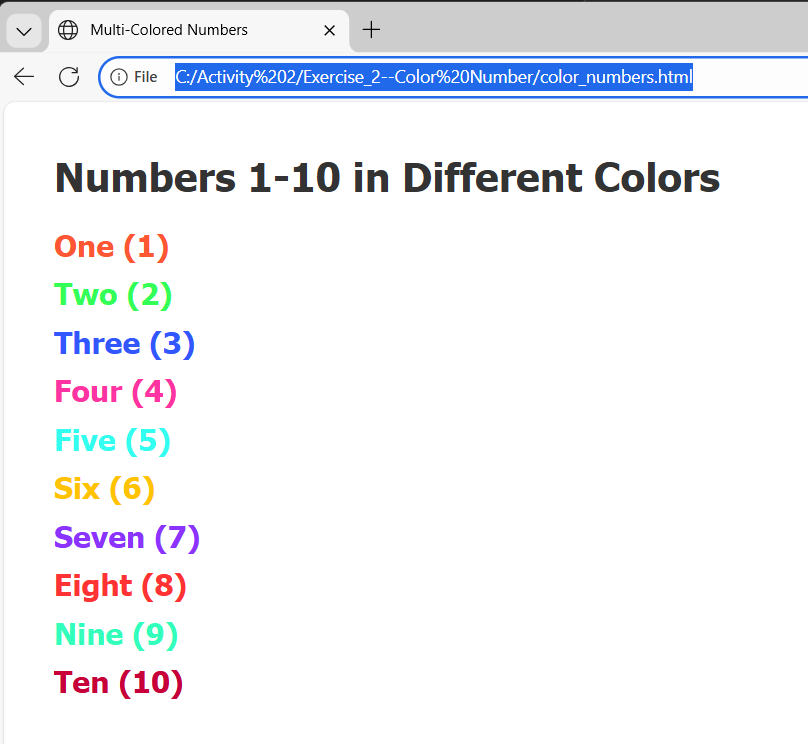Go back using the back arrow
This screenshot has height=744, width=808.
pos(24,77)
